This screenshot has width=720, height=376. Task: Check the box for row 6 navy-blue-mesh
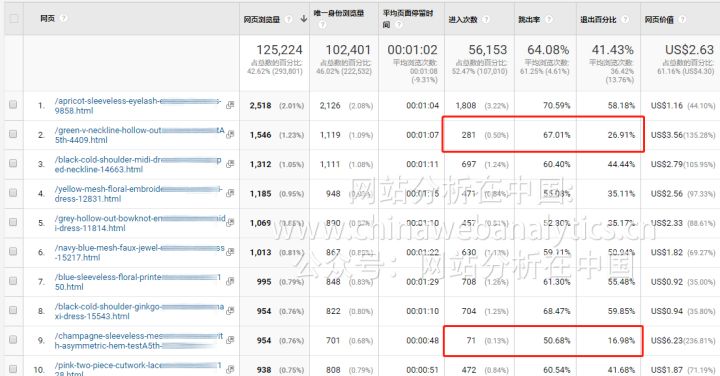point(13,251)
